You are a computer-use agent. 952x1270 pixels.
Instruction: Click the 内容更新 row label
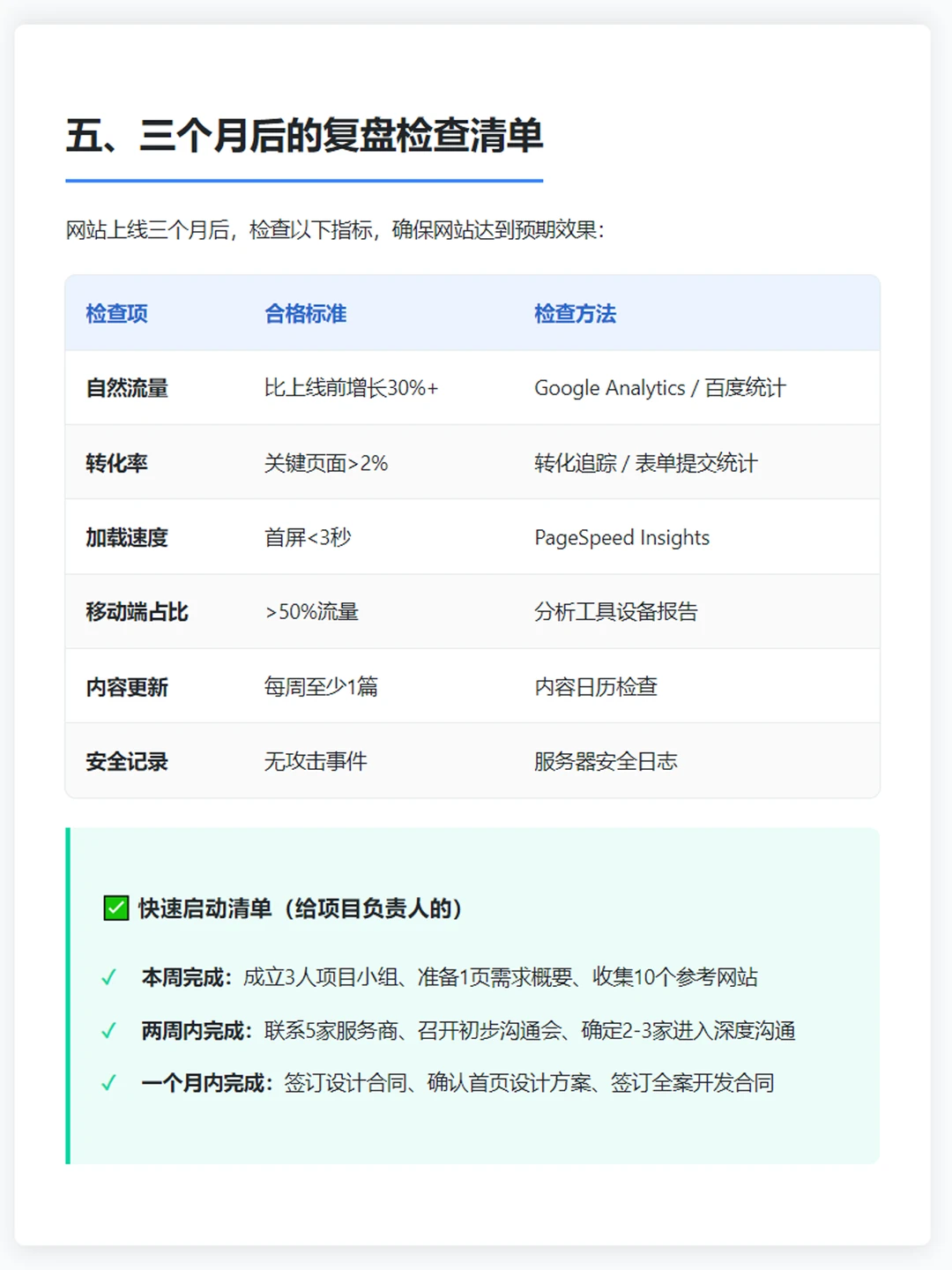click(127, 687)
